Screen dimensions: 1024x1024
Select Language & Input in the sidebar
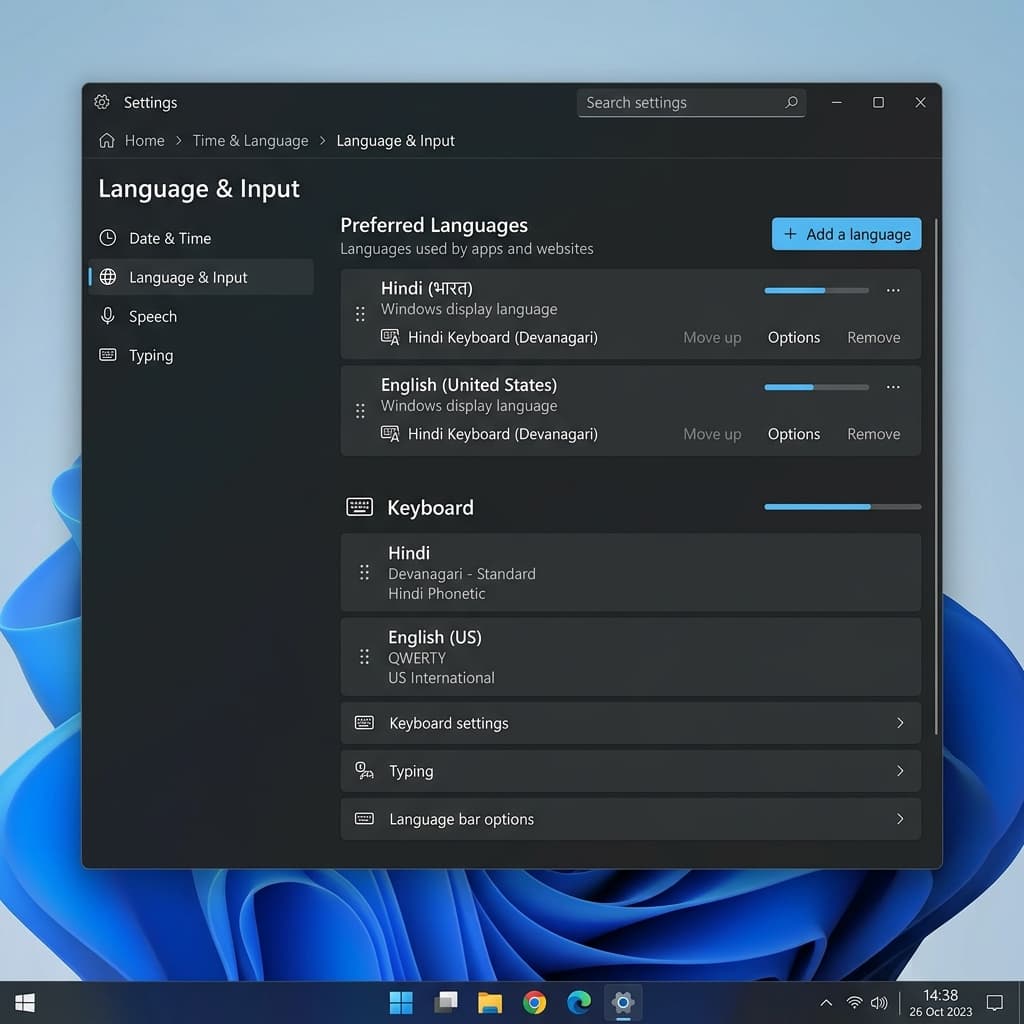(x=201, y=277)
